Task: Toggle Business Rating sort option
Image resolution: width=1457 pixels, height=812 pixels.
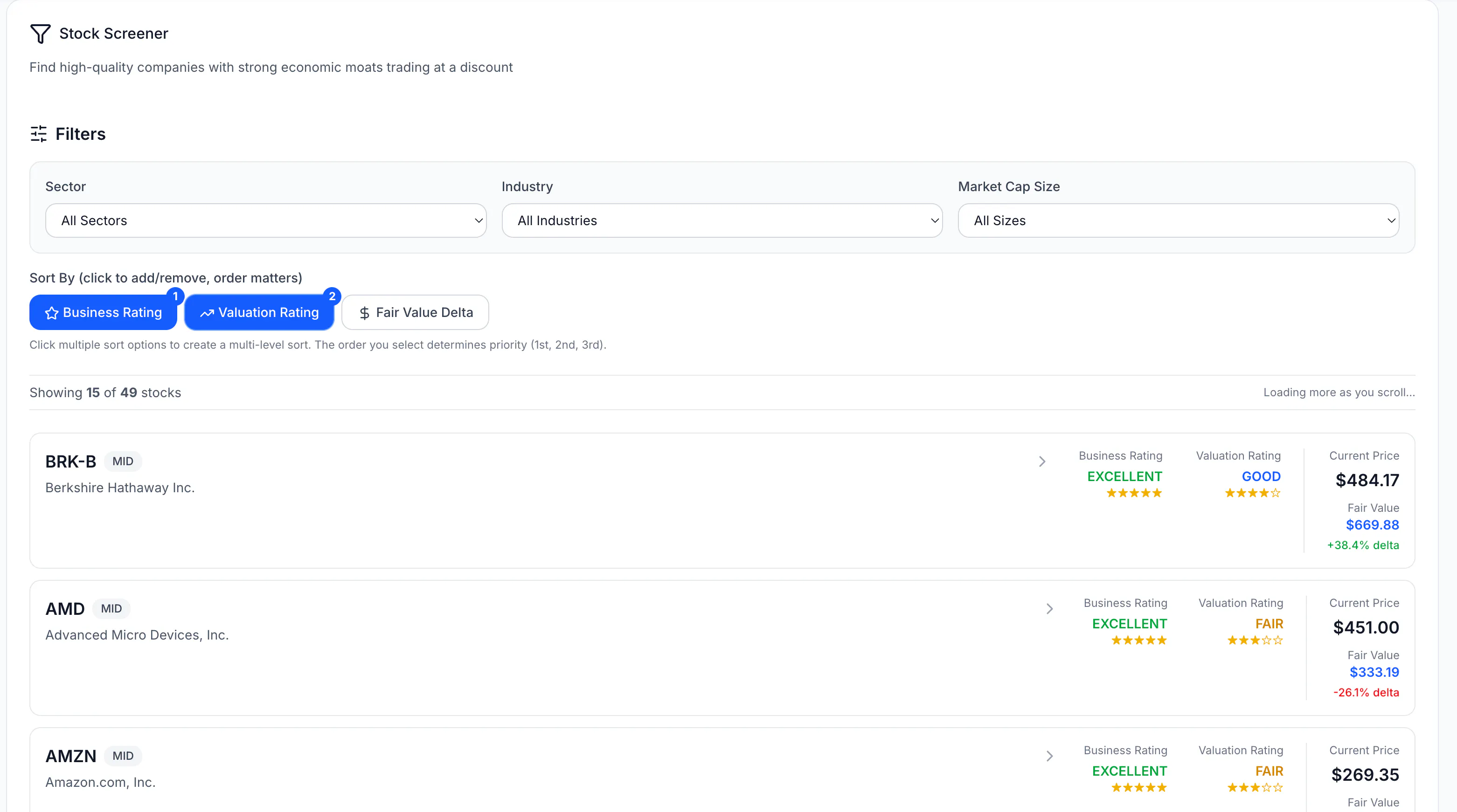Action: [103, 312]
